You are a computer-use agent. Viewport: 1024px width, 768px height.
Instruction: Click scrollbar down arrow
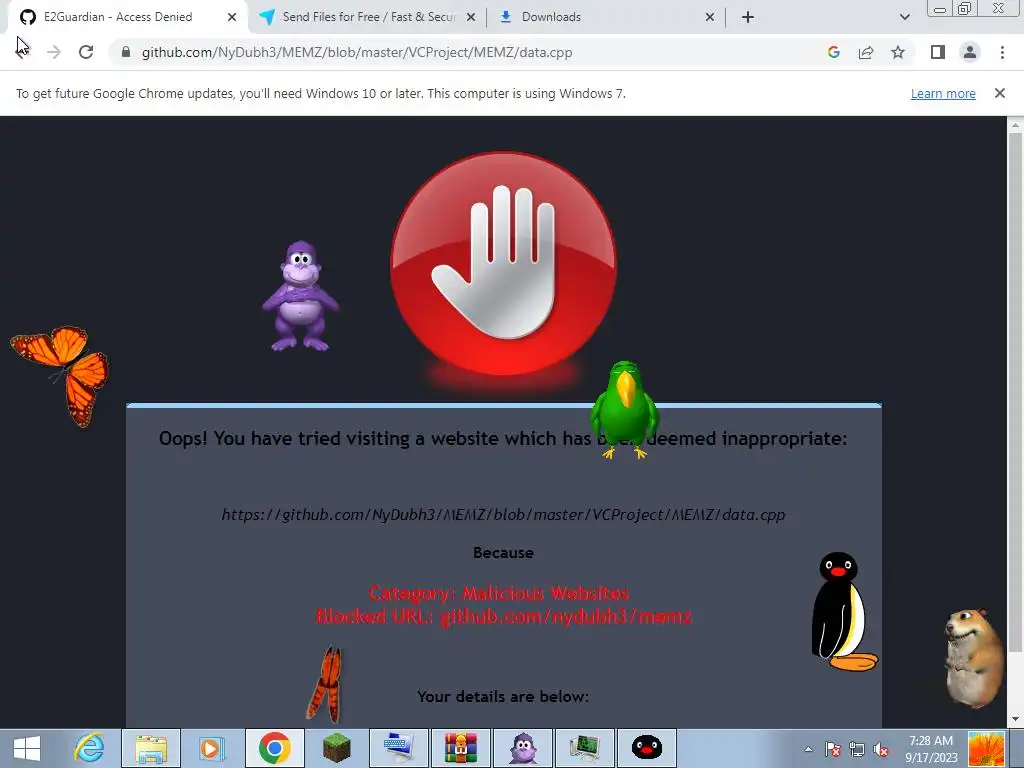(1015, 720)
